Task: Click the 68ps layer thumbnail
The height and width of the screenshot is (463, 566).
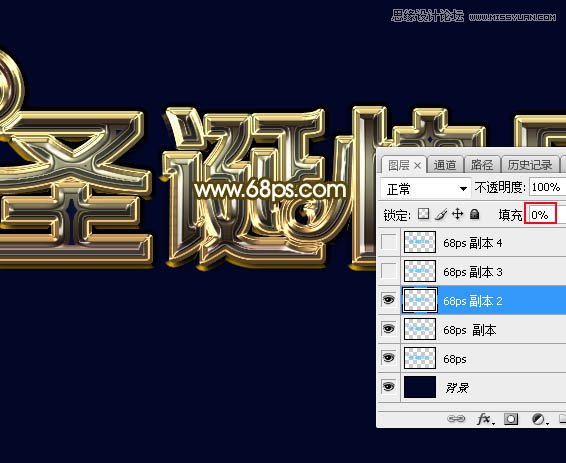Action: pyautogui.click(x=420, y=358)
